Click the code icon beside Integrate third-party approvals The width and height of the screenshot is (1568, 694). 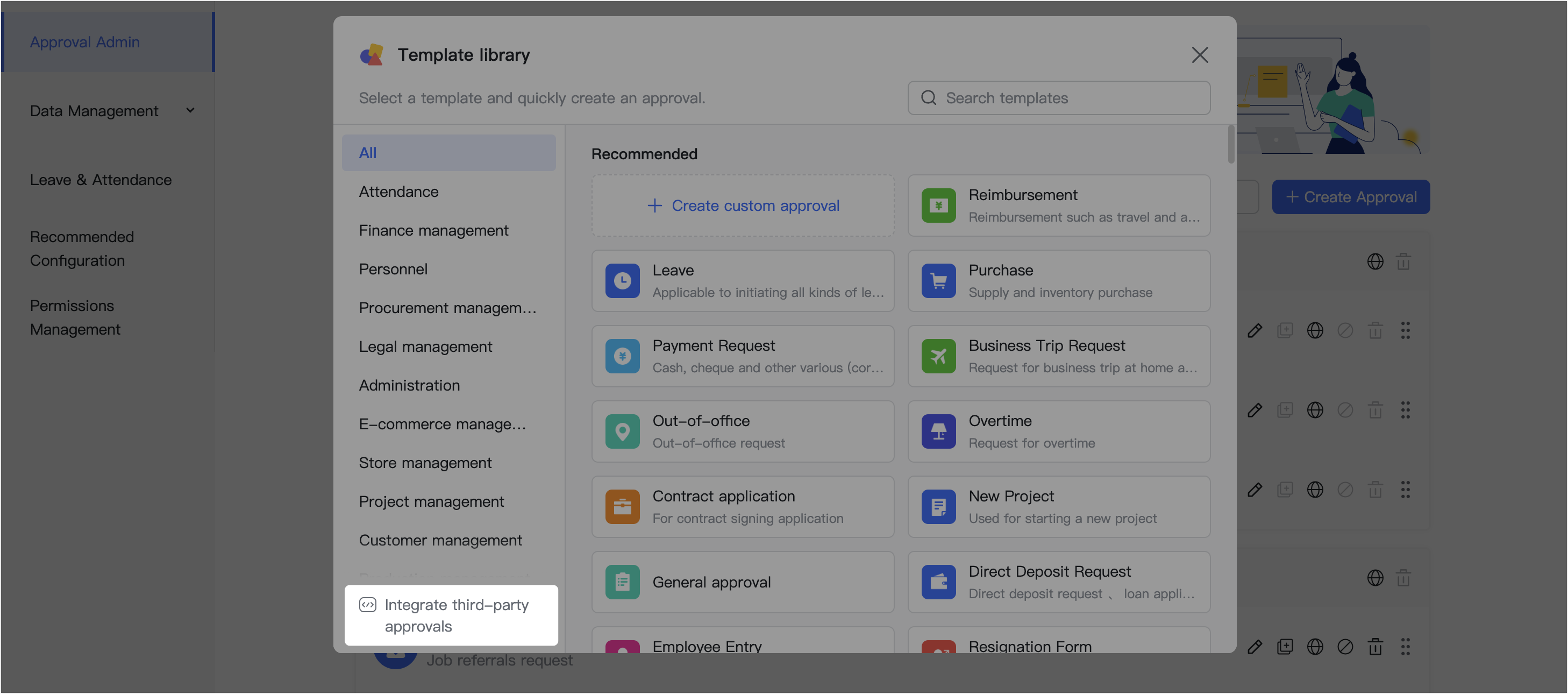[368, 605]
